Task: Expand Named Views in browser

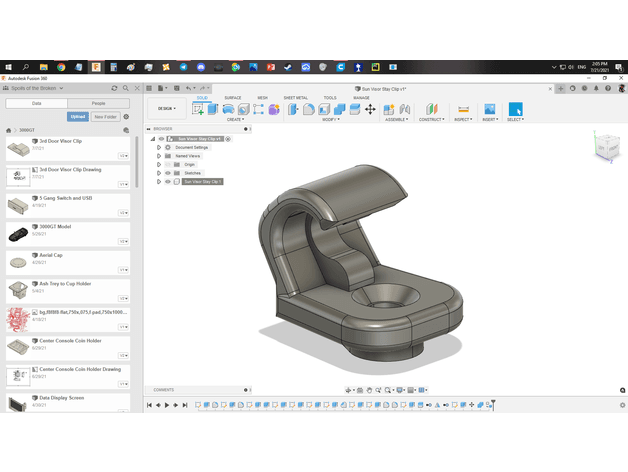Action: pyautogui.click(x=159, y=156)
